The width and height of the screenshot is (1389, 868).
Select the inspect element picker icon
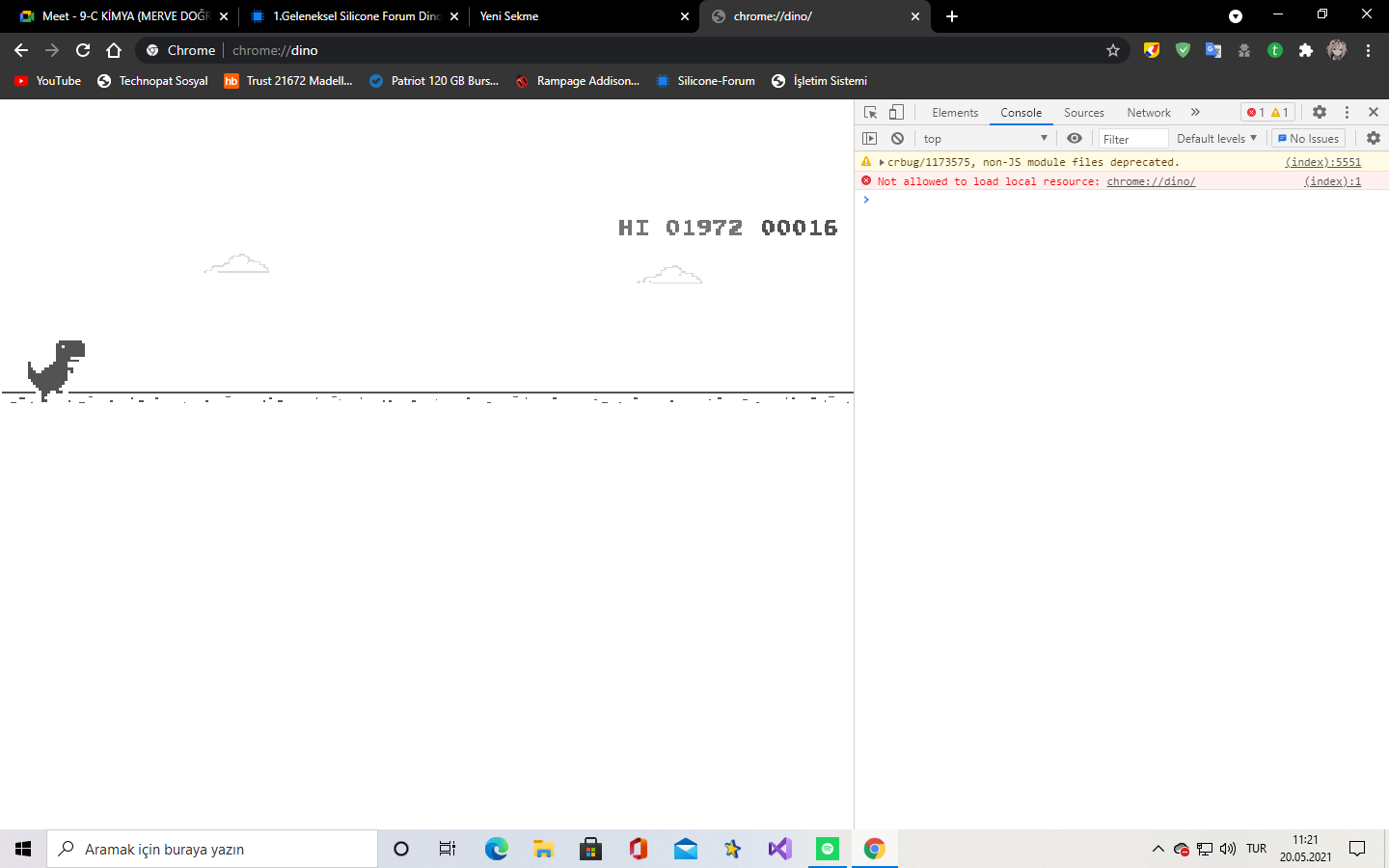coord(870,113)
